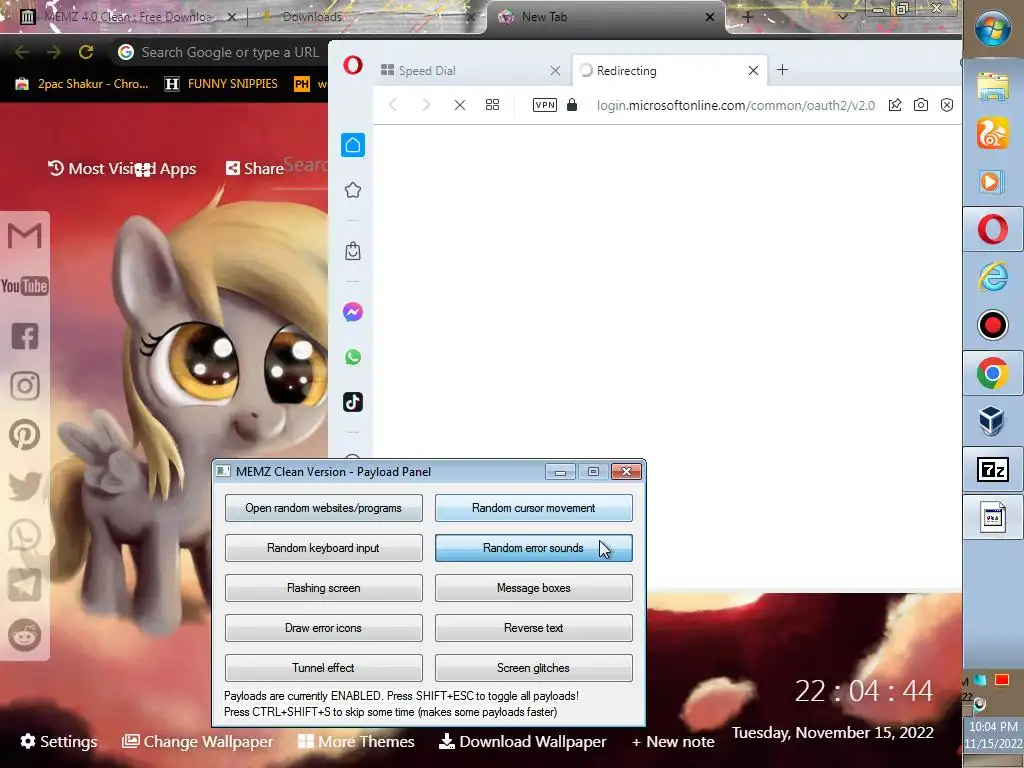
Task: Open Messenger in Opera sidebar
Action: [x=353, y=312]
